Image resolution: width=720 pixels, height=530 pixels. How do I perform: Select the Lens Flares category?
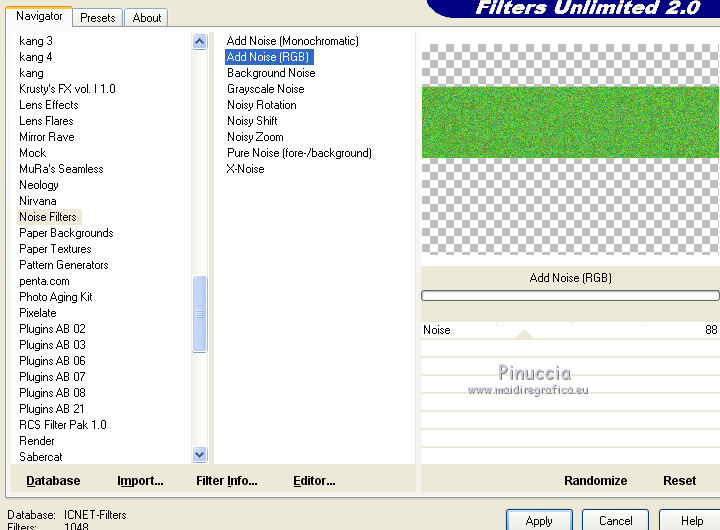pyautogui.click(x=46, y=121)
